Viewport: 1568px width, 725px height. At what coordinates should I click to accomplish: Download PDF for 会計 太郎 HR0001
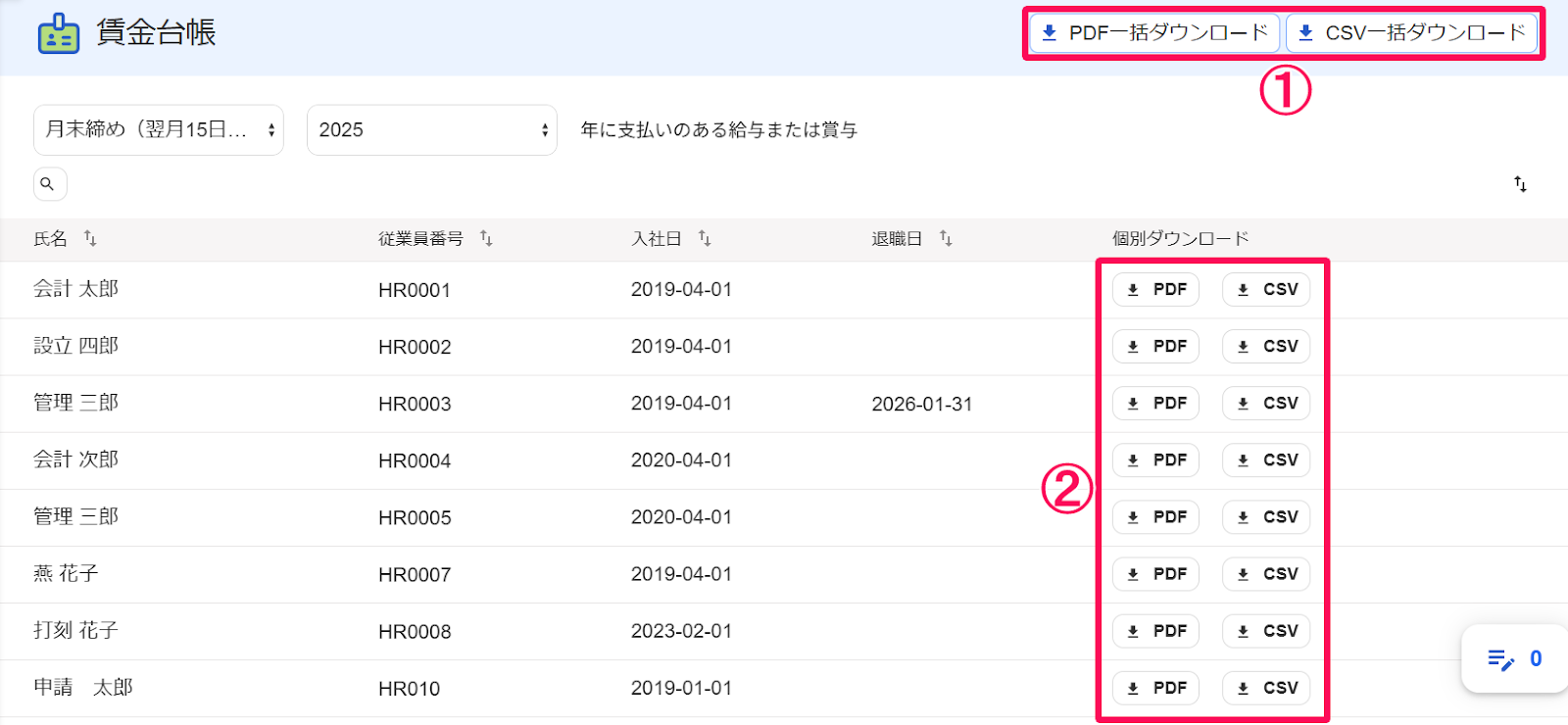tap(1155, 290)
